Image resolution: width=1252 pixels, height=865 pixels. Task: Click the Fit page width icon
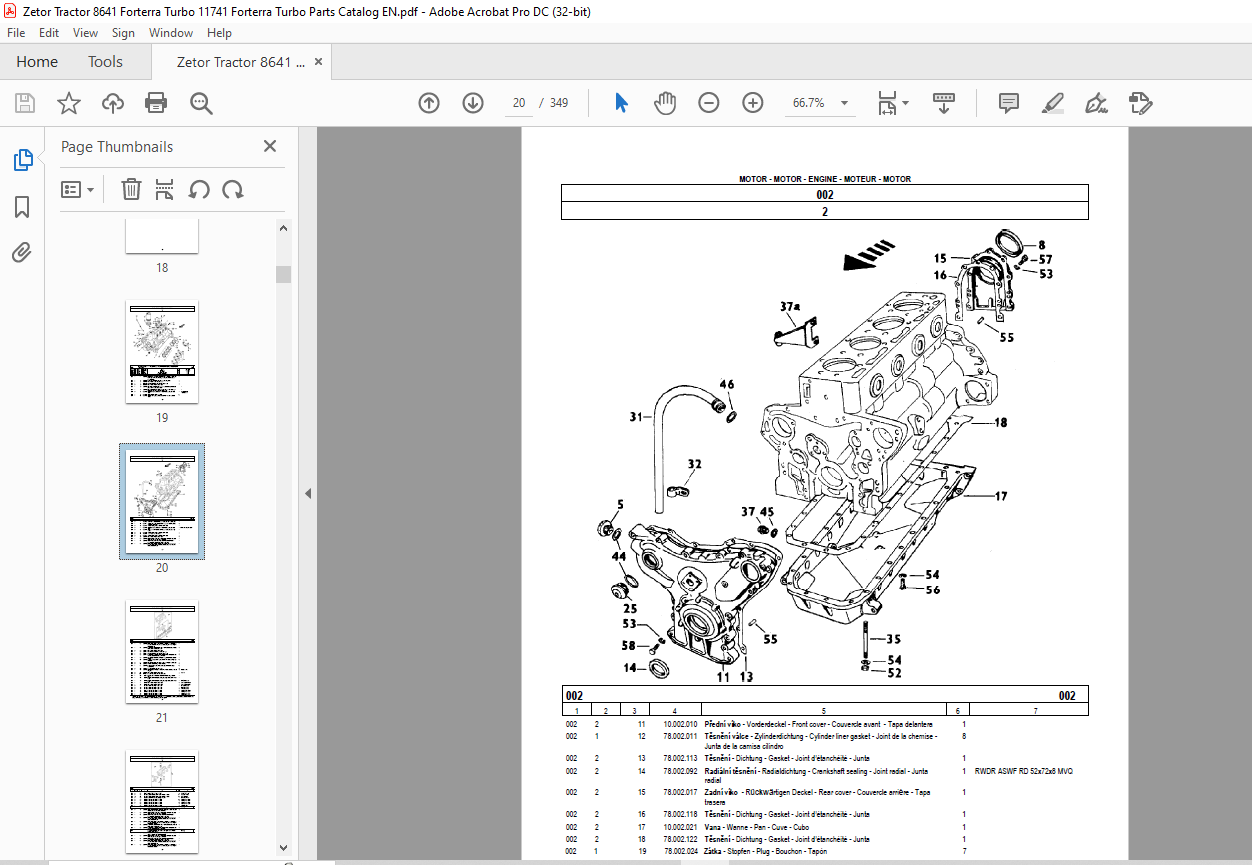coord(887,103)
